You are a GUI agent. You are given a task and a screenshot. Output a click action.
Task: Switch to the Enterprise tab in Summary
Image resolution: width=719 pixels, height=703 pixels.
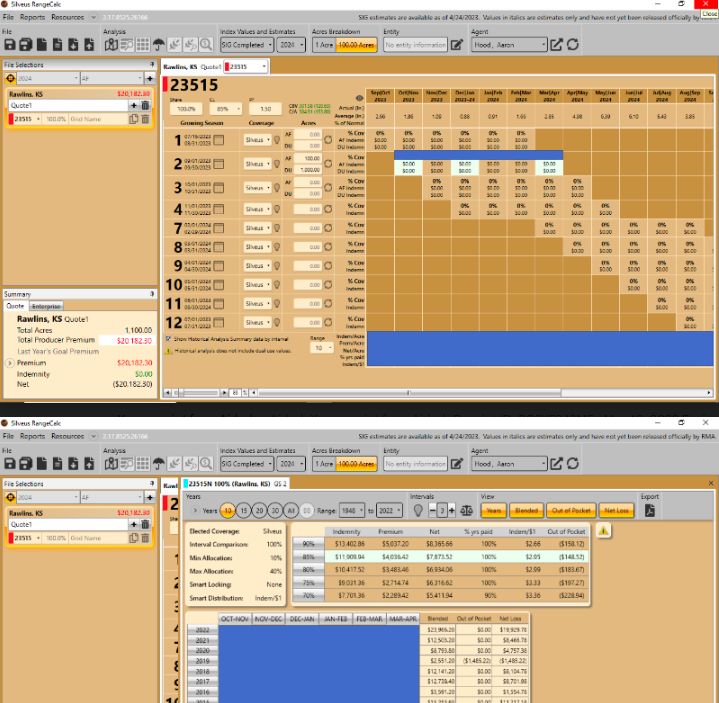point(45,306)
